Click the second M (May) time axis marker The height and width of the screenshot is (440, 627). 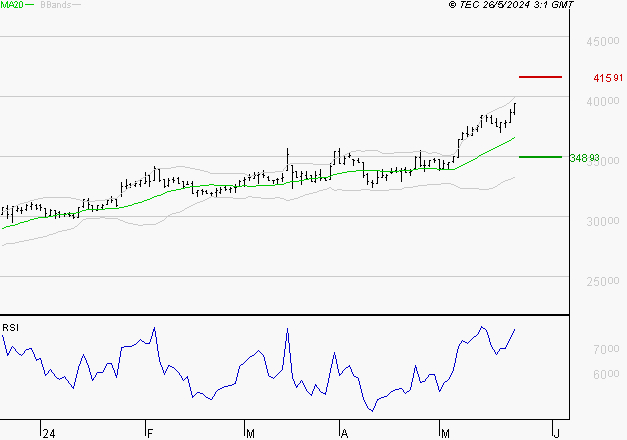(x=445, y=434)
